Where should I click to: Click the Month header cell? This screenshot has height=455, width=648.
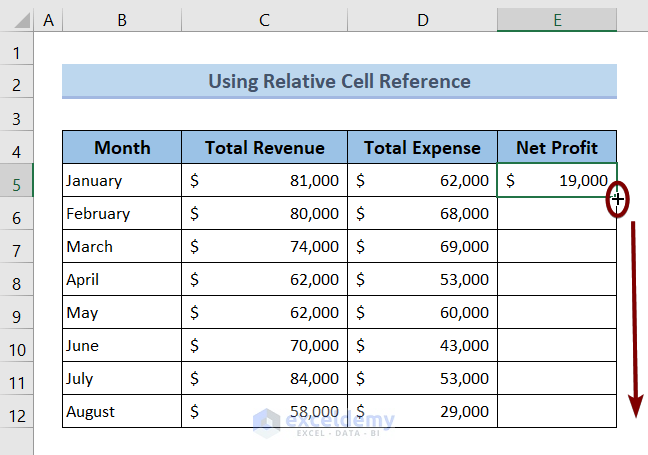click(x=122, y=148)
